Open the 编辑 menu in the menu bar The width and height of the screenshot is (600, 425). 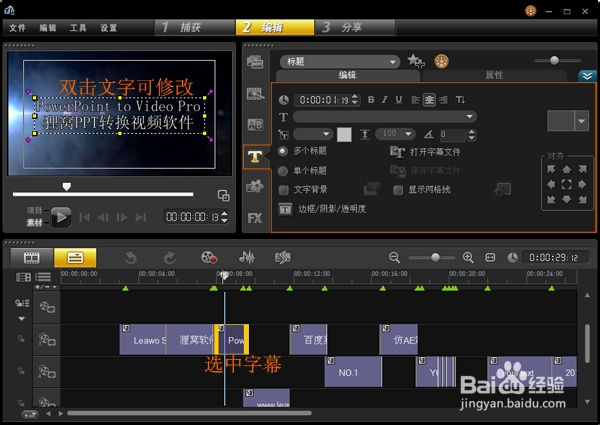pos(48,28)
